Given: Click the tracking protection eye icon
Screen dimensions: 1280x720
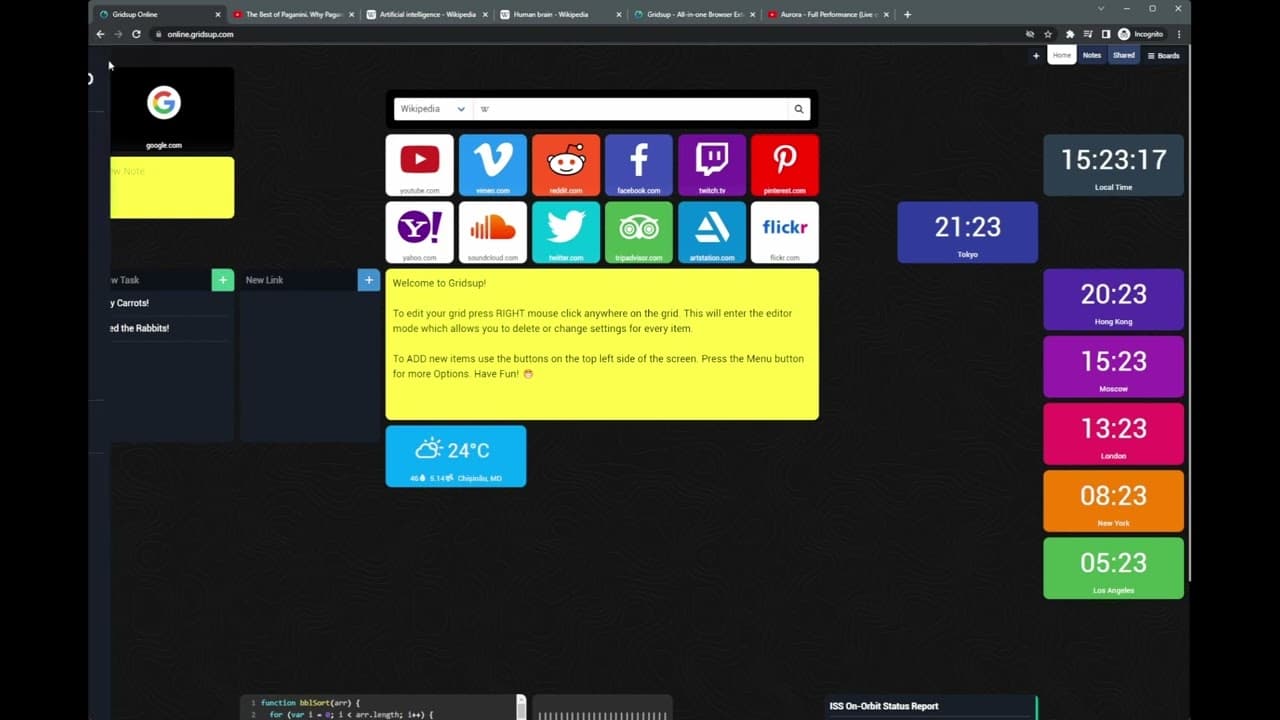Looking at the screenshot, I should tap(1030, 34).
